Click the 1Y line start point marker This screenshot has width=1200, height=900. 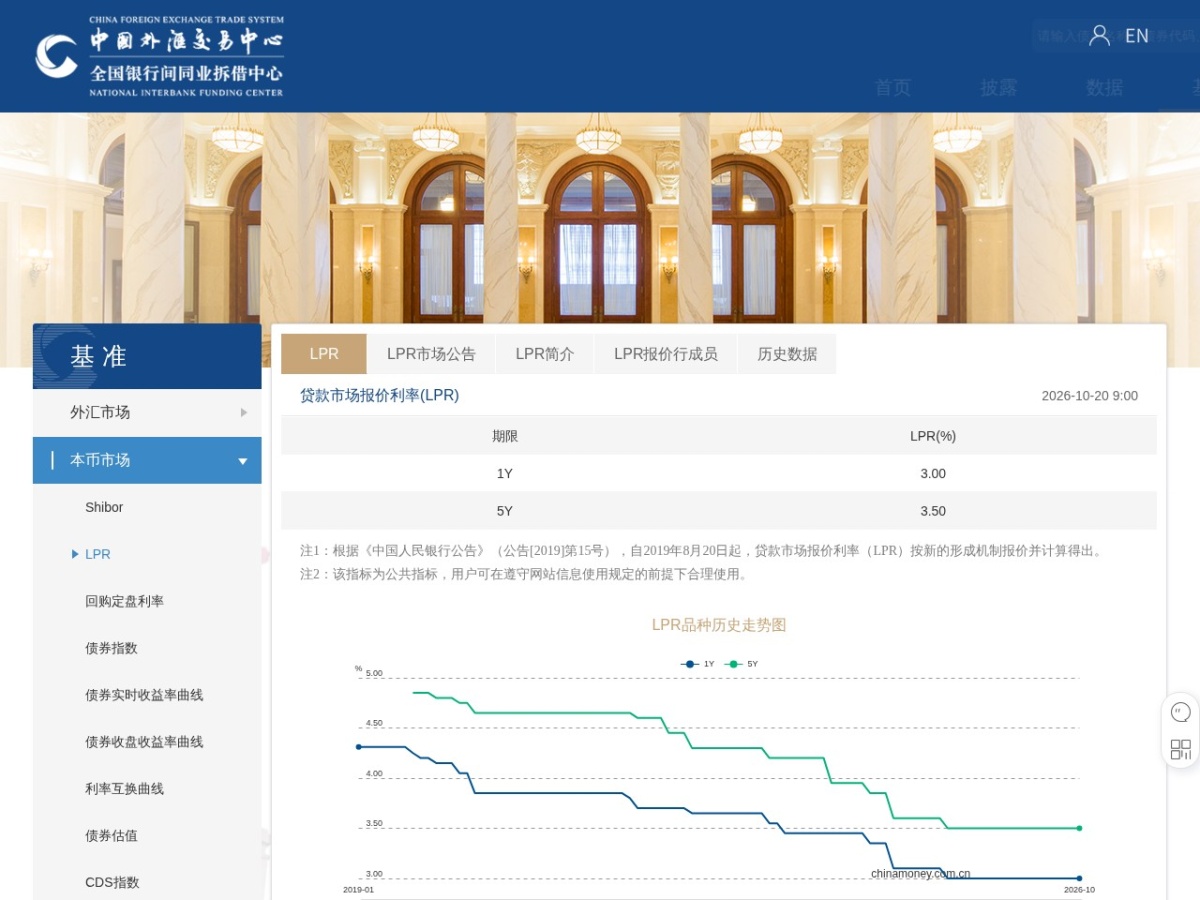[x=358, y=747]
